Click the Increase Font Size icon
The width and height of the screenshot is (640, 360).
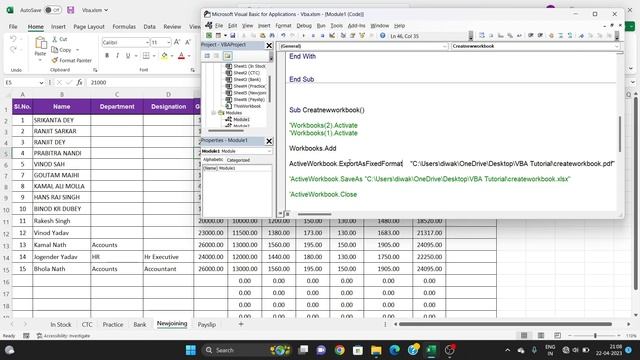pos(177,42)
